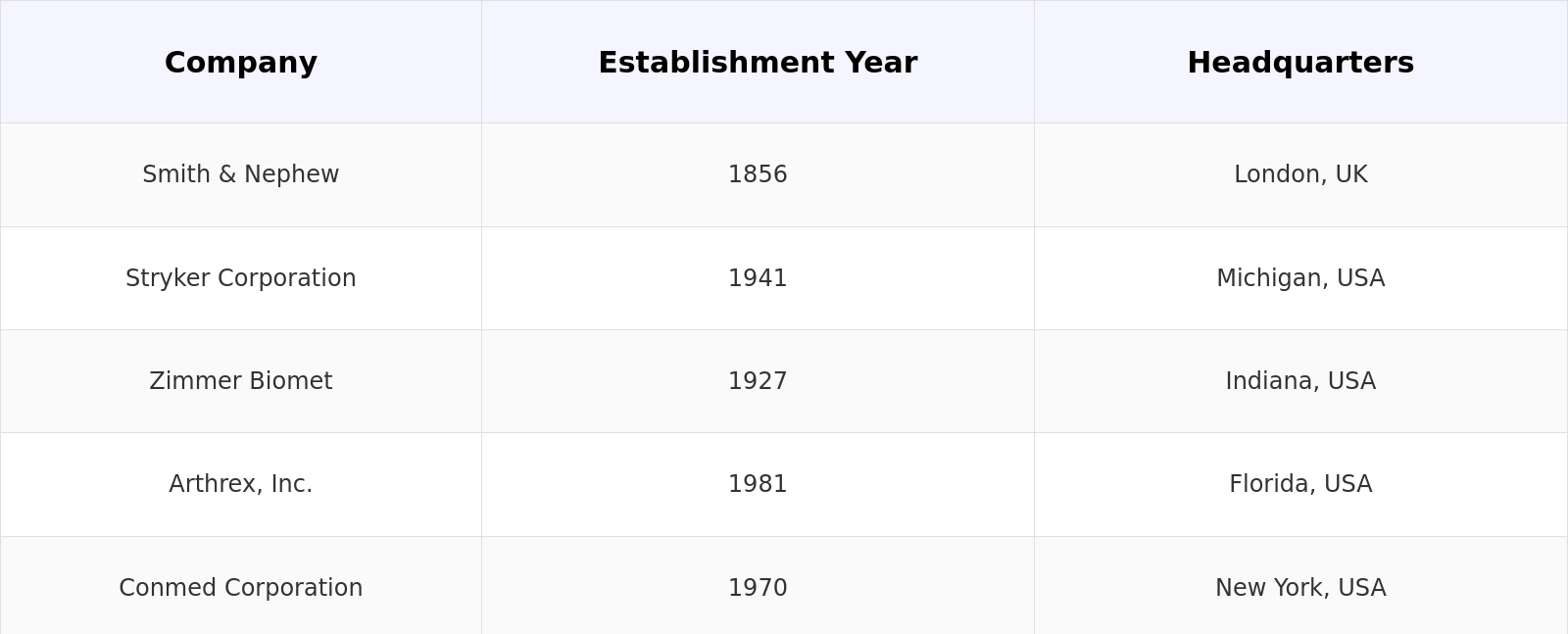The width and height of the screenshot is (1568, 634).
Task: Select the 1941 establishment year
Action: coord(758,278)
